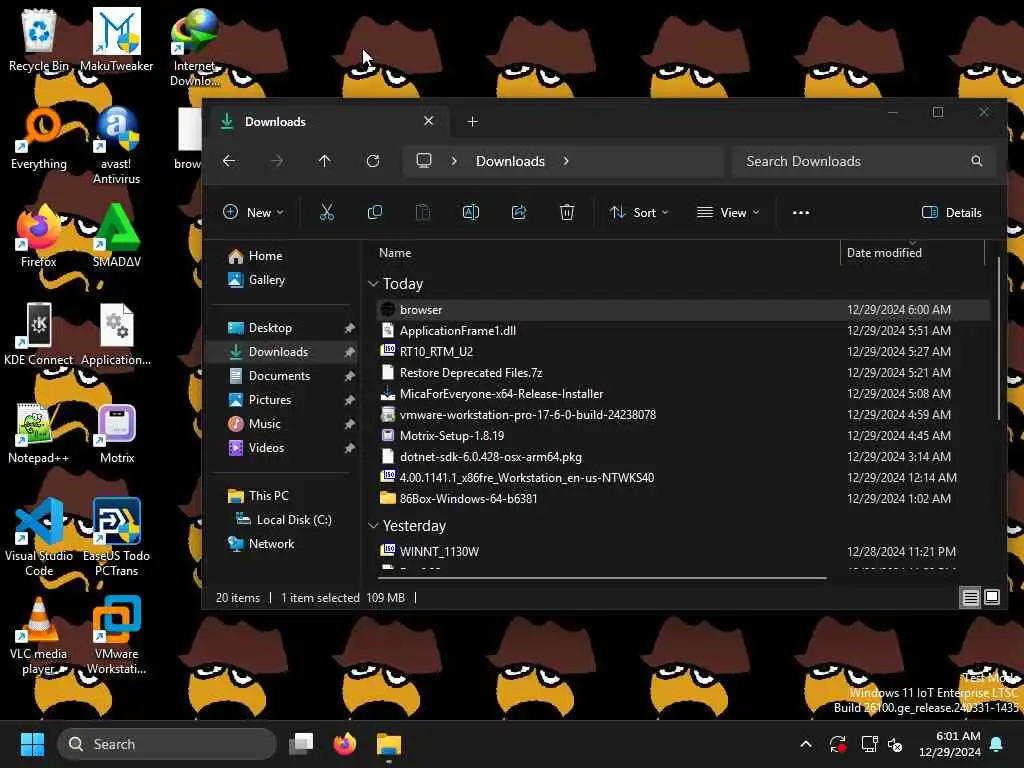Click the search magnifier icon in Explorer

pyautogui.click(x=976, y=161)
